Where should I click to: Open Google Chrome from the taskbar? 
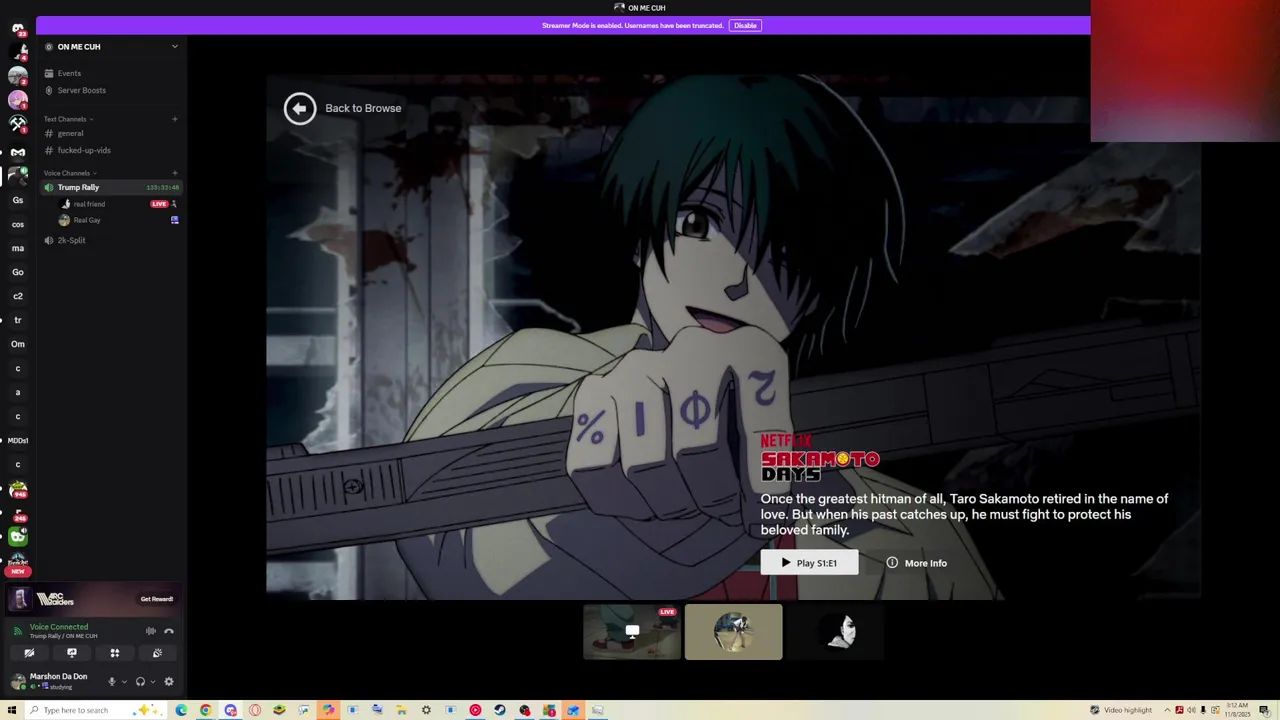click(x=206, y=710)
